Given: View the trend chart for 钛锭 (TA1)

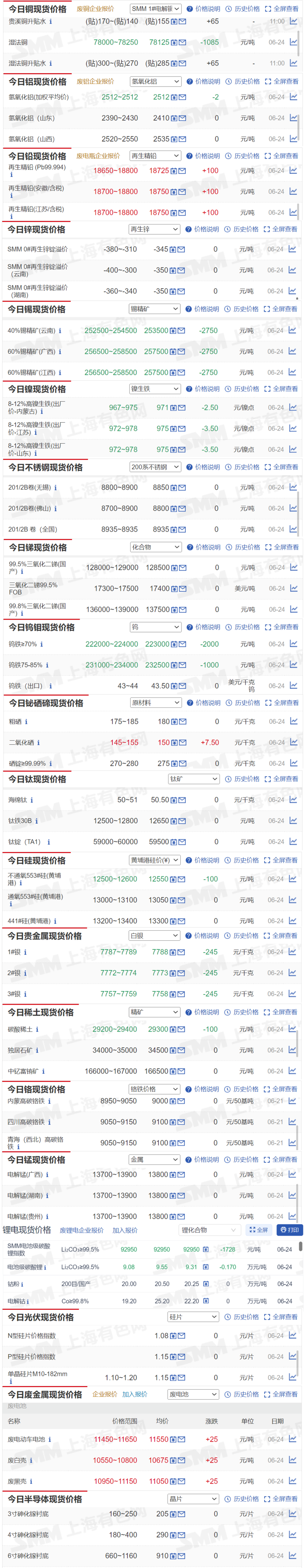Looking at the screenshot, I should (x=294, y=842).
